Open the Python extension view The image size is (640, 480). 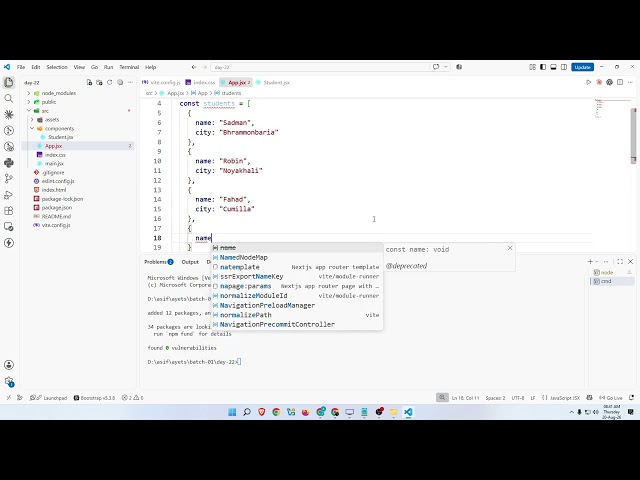tap(9, 162)
